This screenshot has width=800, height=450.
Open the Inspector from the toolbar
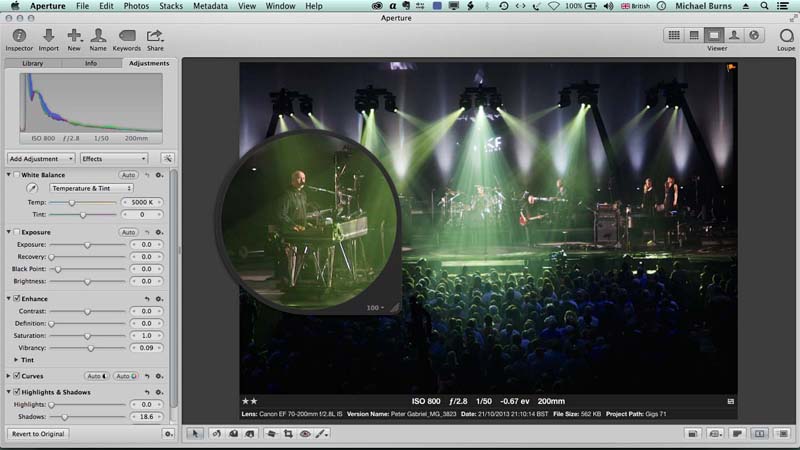(x=19, y=40)
